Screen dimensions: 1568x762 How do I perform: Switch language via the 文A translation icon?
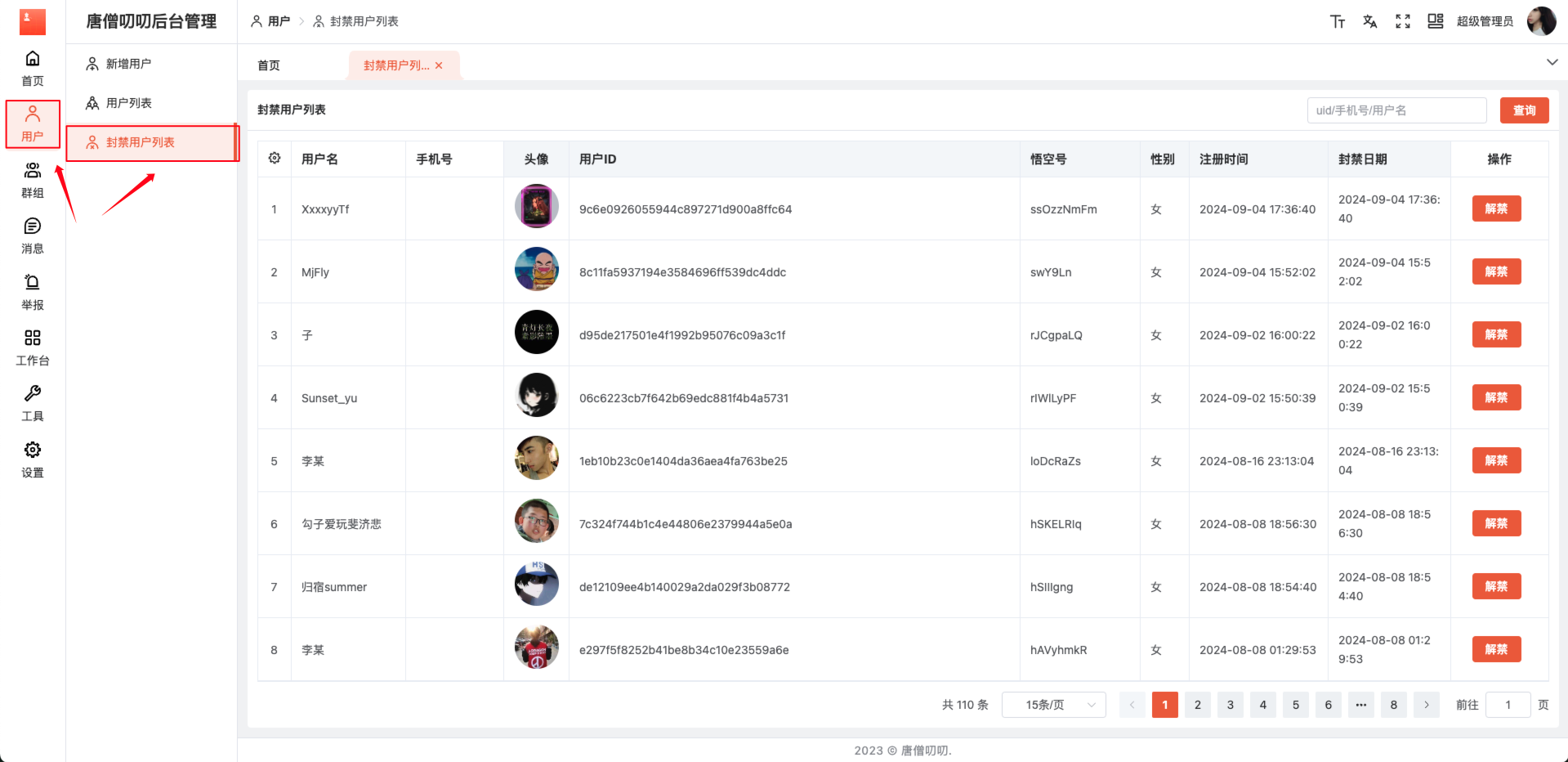tap(1369, 21)
